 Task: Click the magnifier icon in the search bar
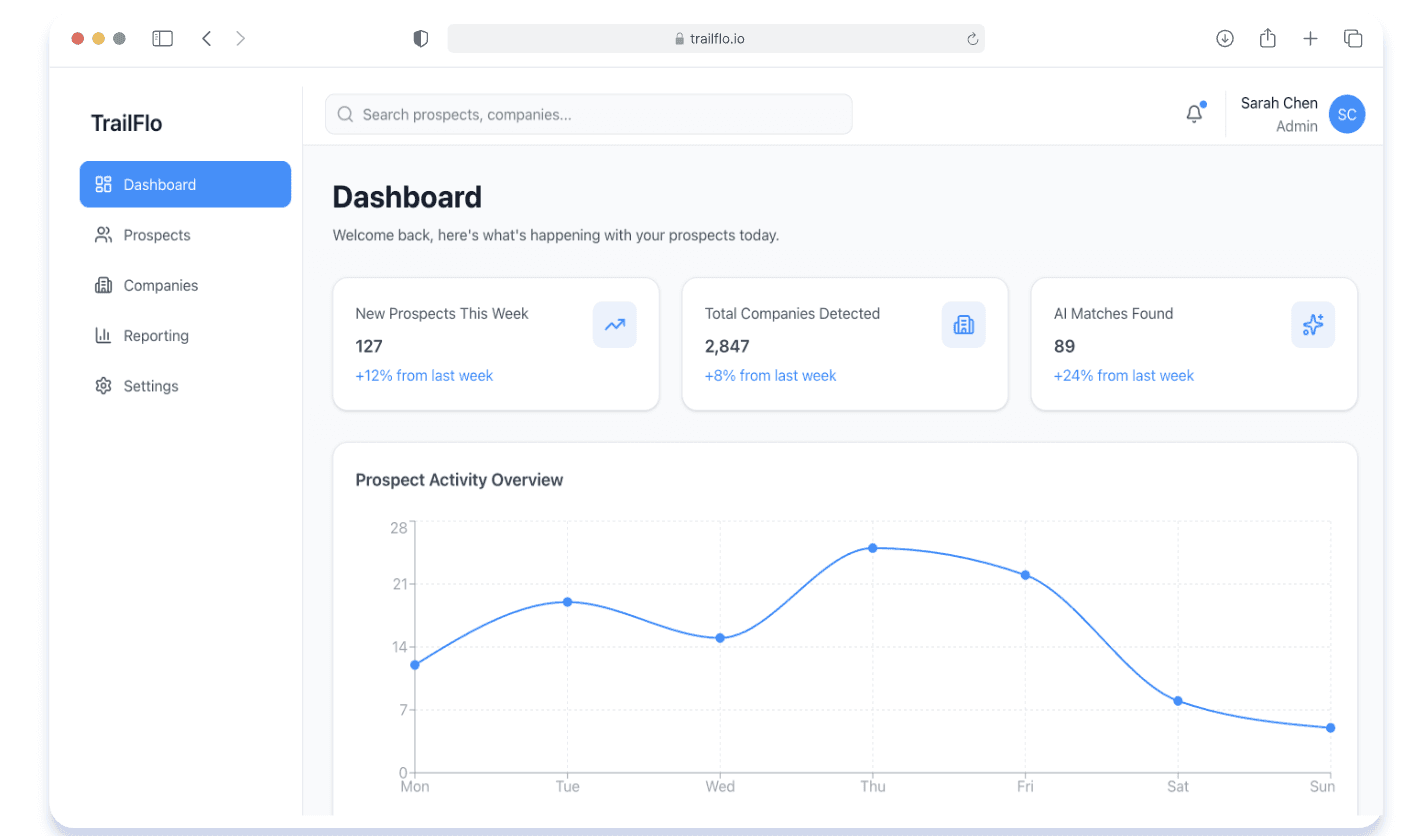(x=344, y=113)
